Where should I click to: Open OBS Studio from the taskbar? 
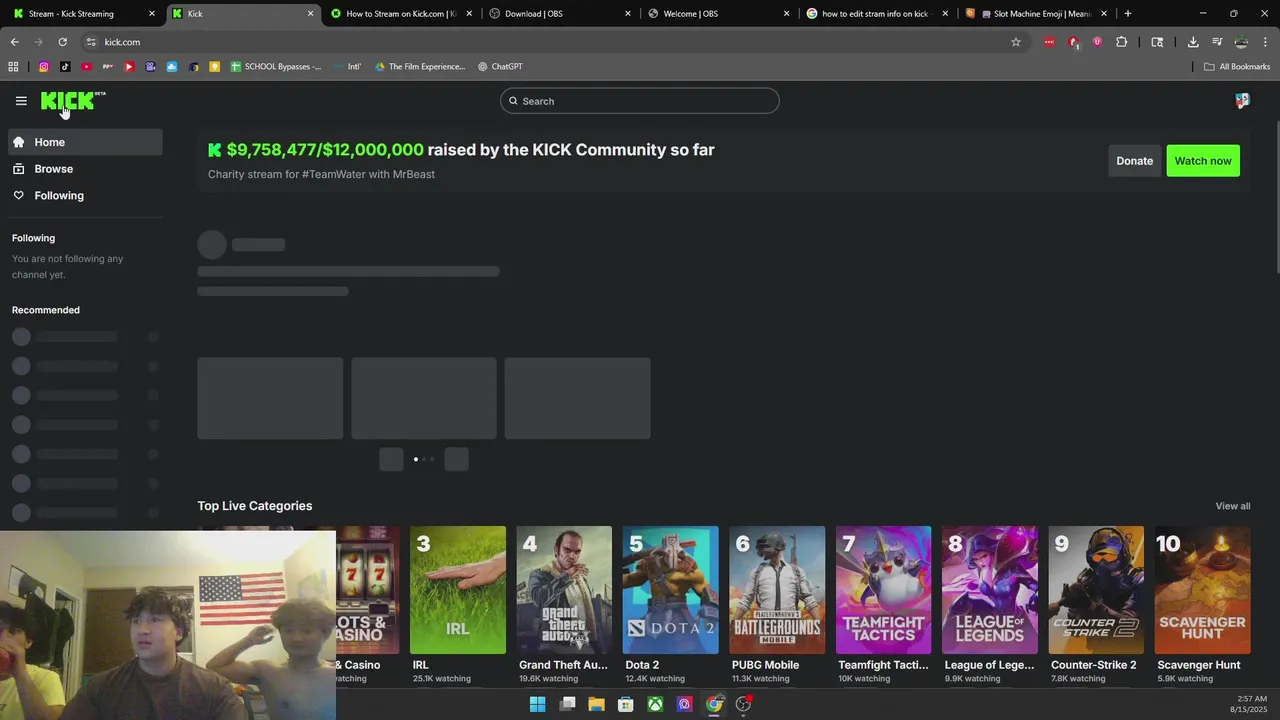(x=743, y=704)
